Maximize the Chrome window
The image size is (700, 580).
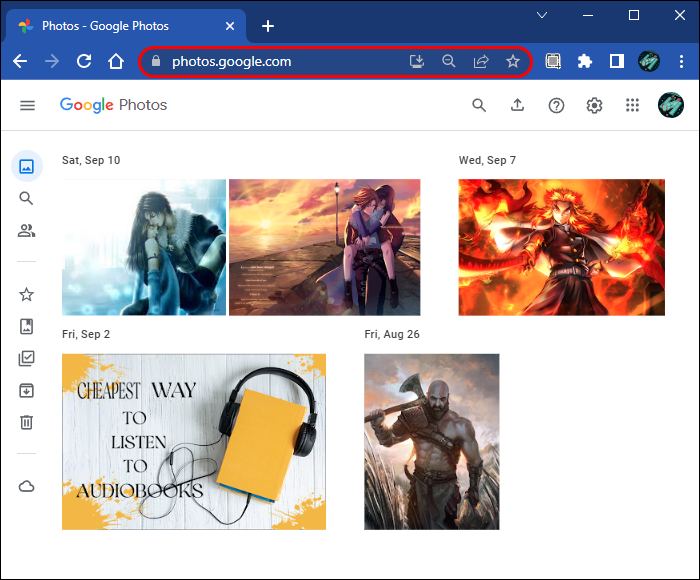pos(633,15)
